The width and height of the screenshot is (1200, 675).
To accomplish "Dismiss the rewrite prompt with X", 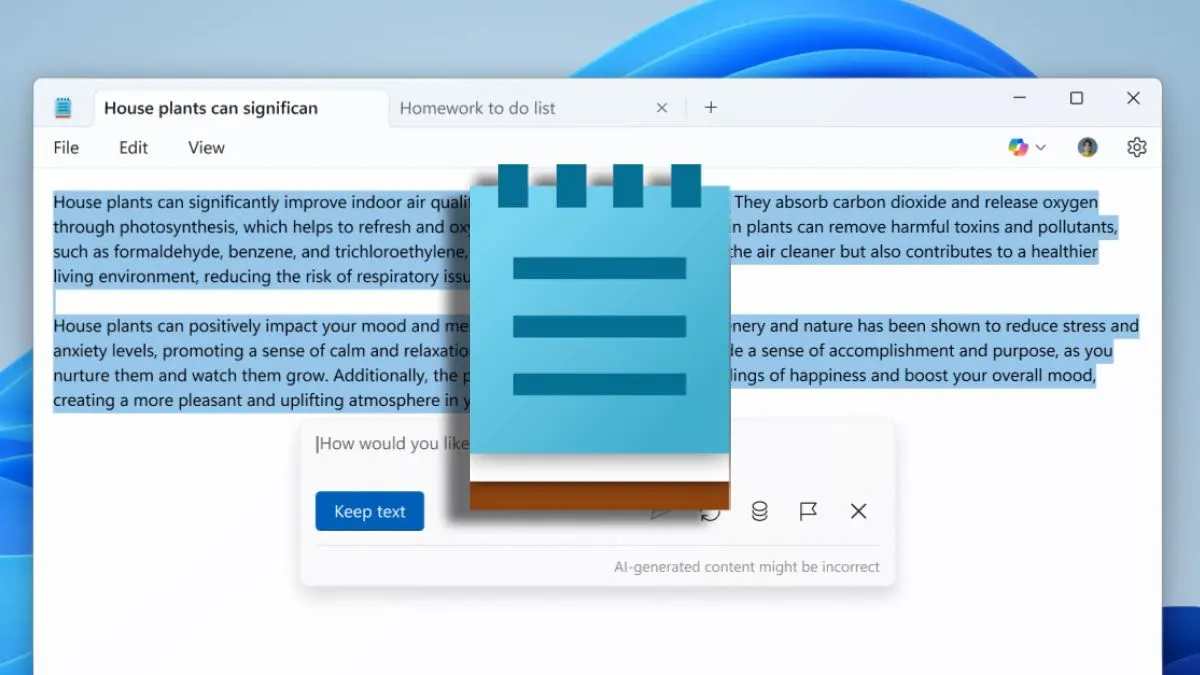I will pos(858,511).
